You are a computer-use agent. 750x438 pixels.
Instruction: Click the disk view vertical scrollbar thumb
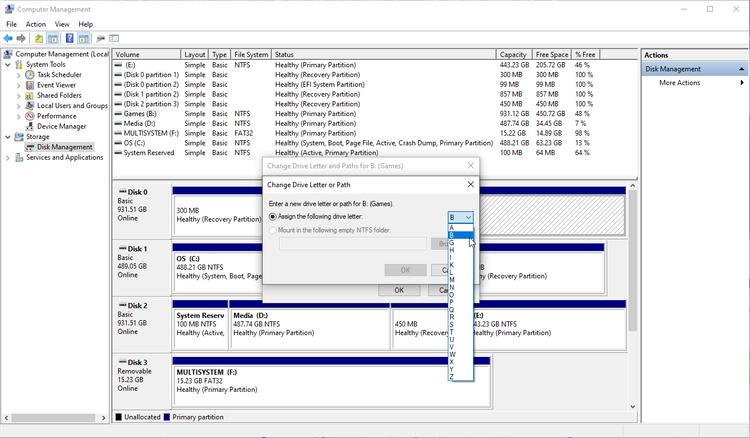[633, 261]
